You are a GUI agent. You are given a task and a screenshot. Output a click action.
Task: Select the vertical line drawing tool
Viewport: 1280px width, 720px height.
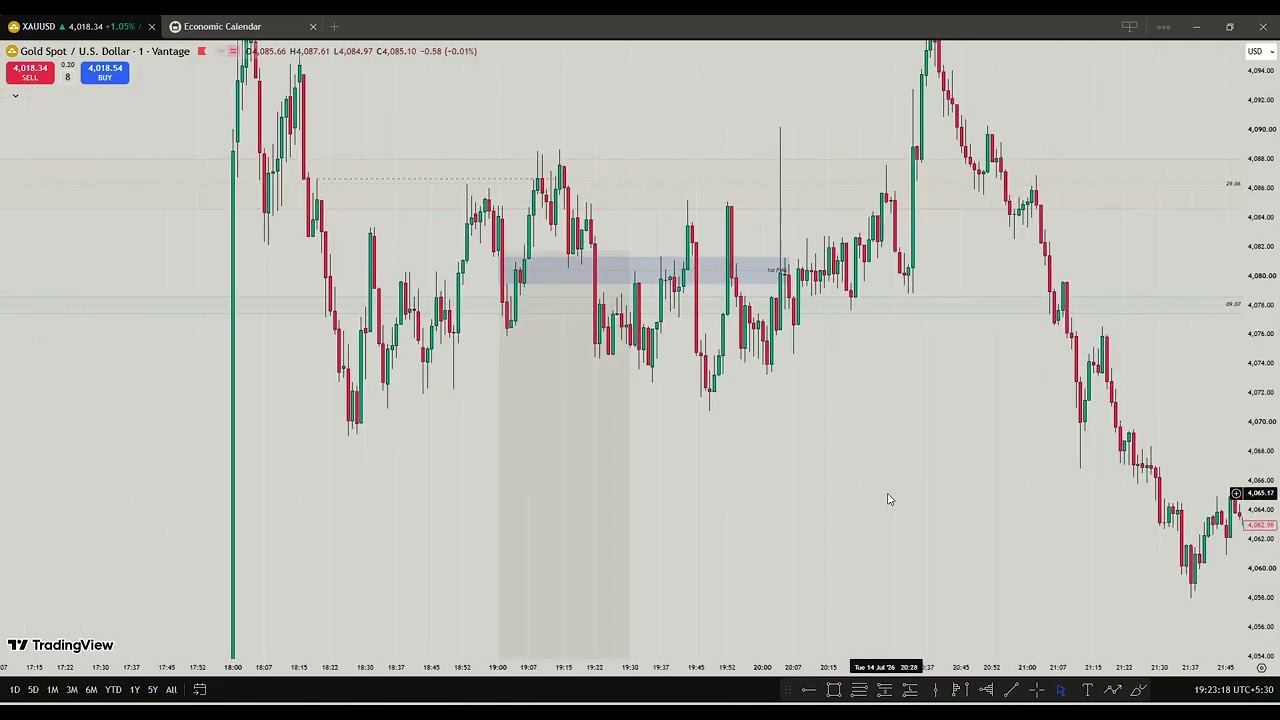936,690
